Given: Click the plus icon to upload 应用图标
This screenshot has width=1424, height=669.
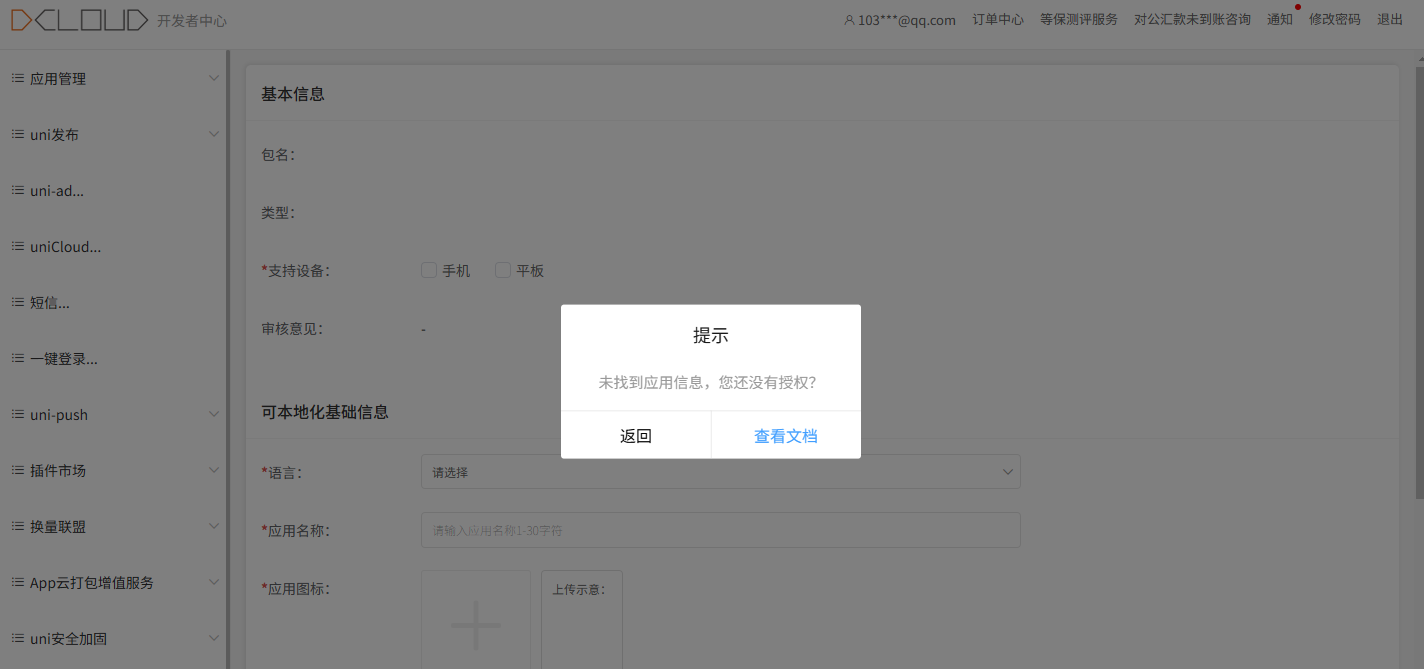Looking at the screenshot, I should (476, 624).
